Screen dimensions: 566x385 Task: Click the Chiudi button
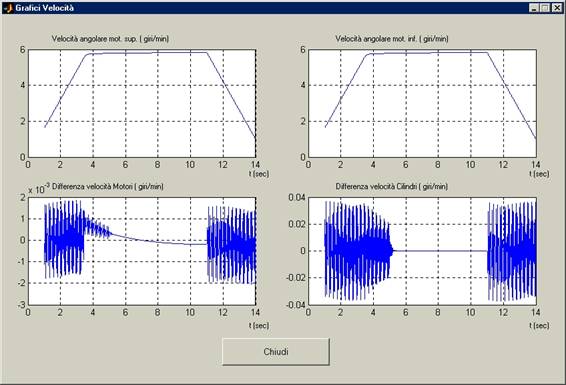point(276,351)
